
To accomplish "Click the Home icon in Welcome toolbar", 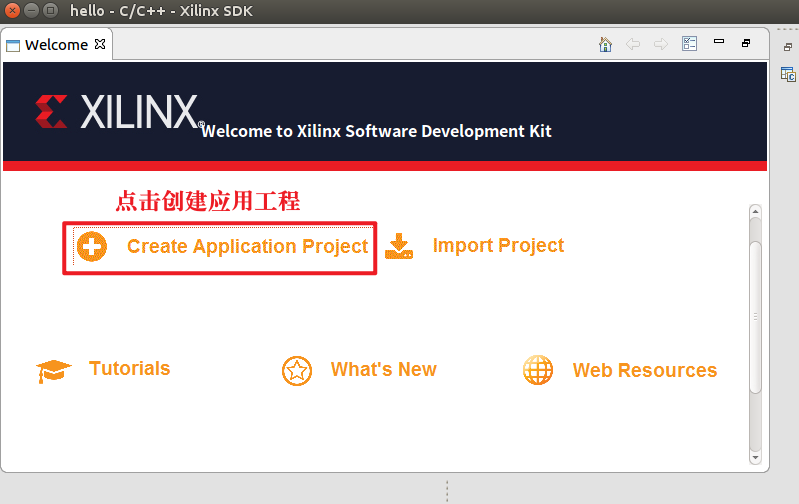I will pyautogui.click(x=605, y=44).
